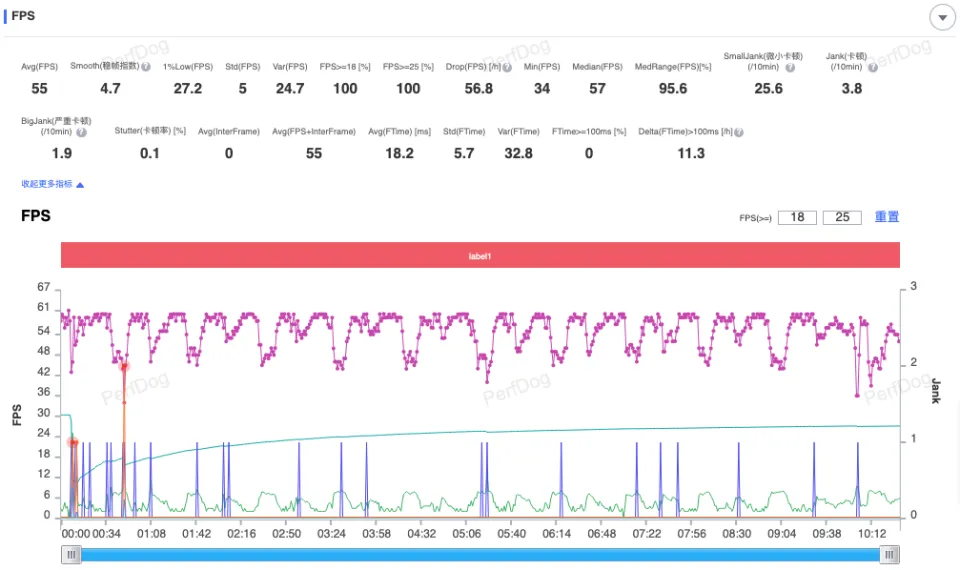Click the FPS threshold field showing 18
This screenshot has width=960, height=570.
pyautogui.click(x=797, y=217)
